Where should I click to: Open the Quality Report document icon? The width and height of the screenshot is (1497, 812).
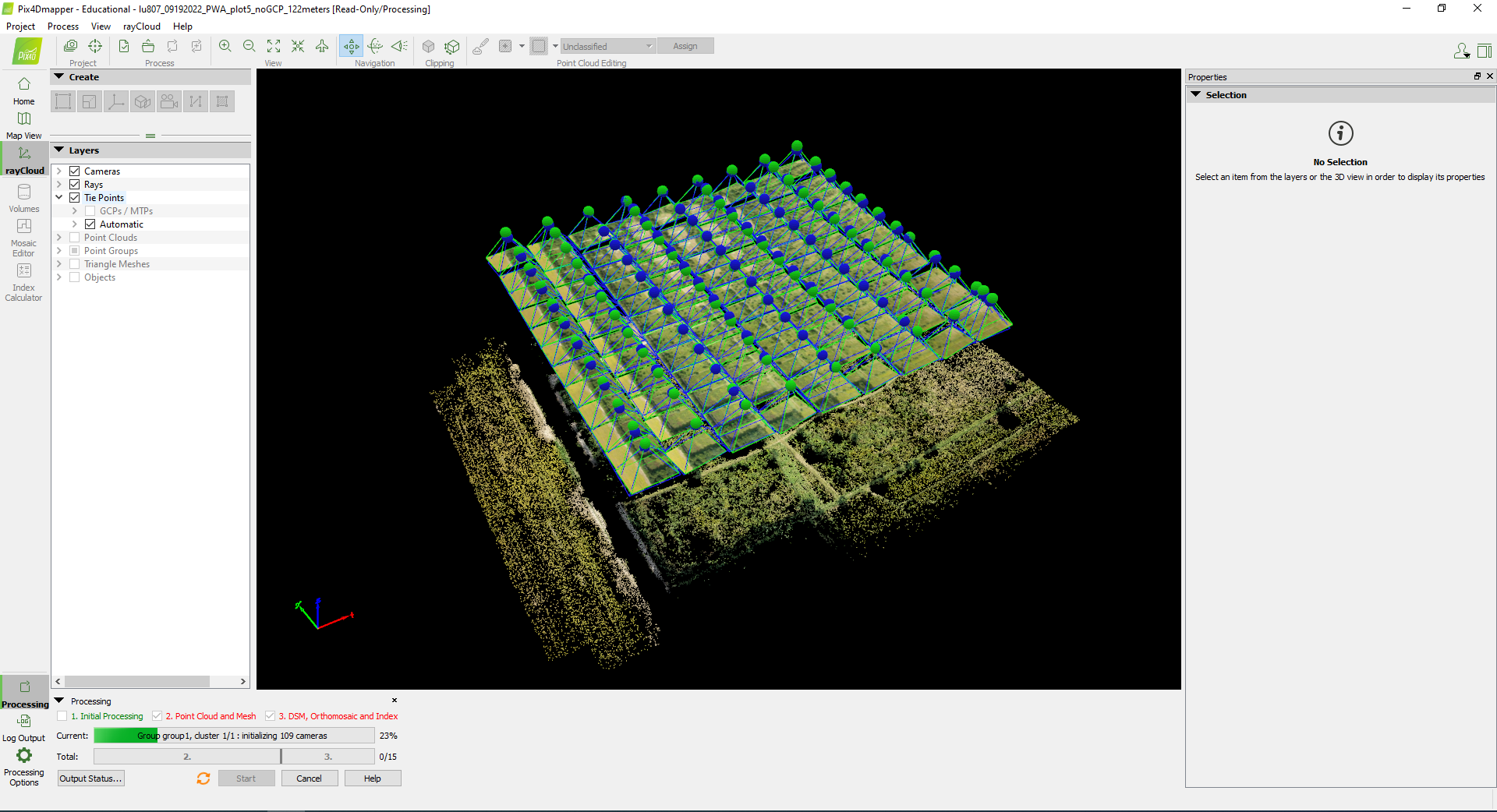coord(124,46)
